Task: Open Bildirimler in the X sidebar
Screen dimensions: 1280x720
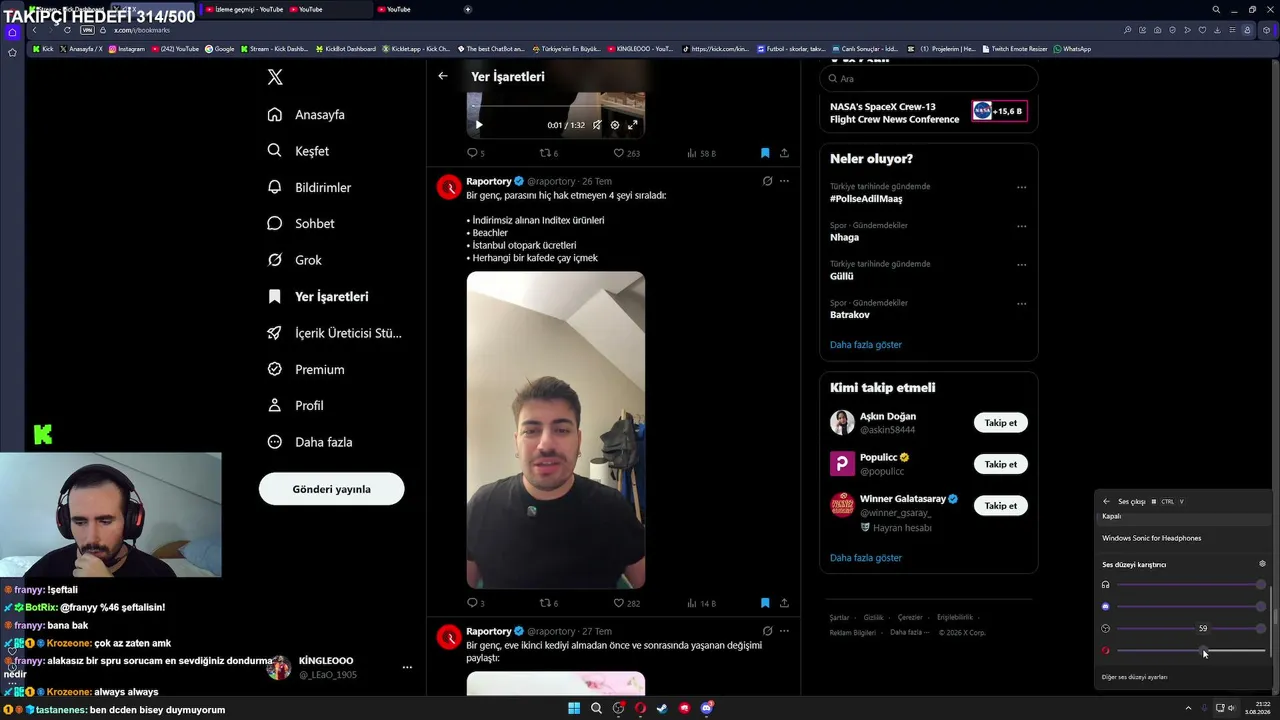Action: (309, 187)
